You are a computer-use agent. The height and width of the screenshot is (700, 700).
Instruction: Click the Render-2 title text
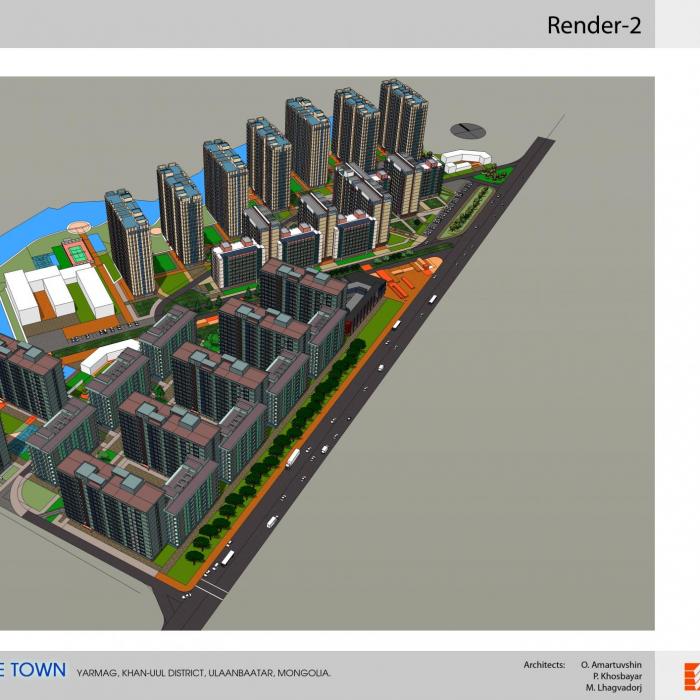coord(594,25)
